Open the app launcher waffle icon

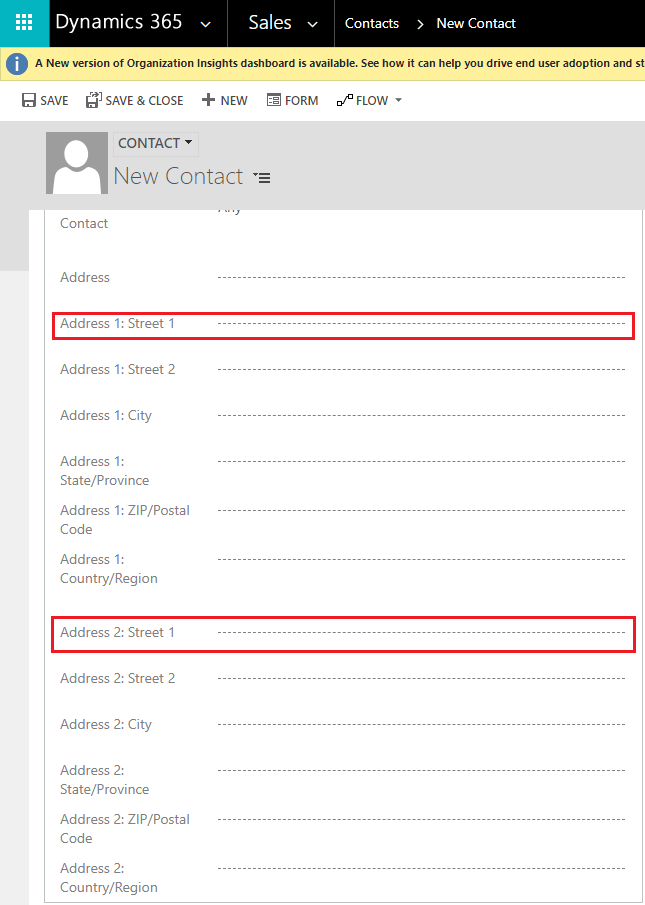tap(24, 23)
